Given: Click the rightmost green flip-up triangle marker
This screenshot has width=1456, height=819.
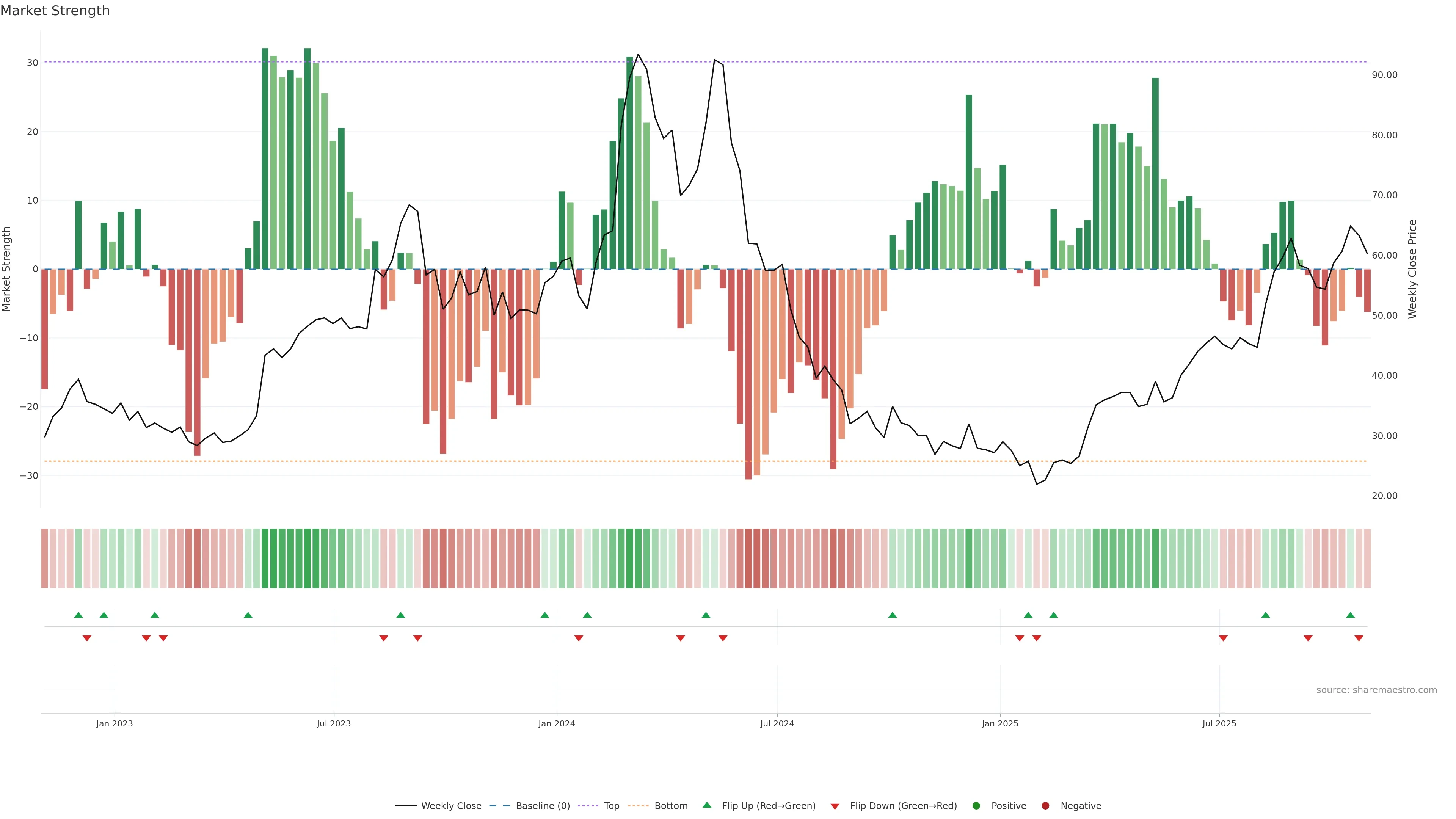Looking at the screenshot, I should 1350,615.
